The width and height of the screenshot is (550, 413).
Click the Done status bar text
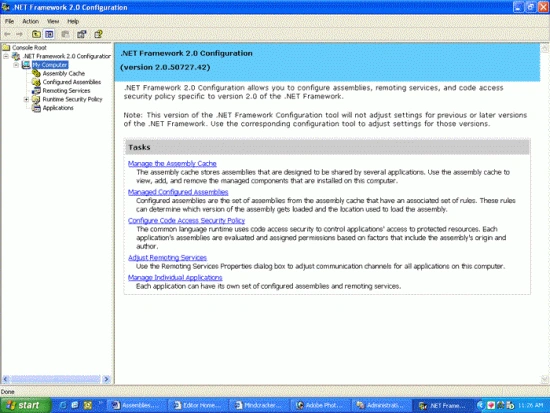coord(7,392)
